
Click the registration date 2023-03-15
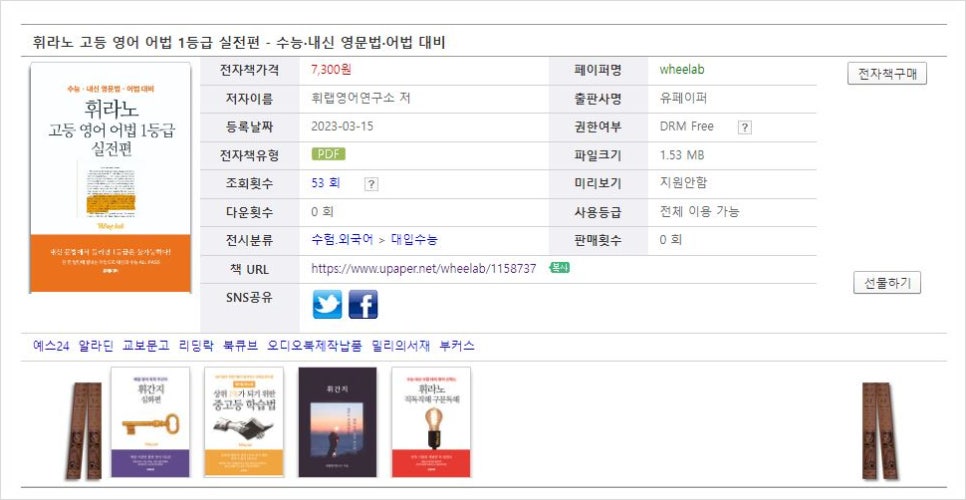pos(342,127)
